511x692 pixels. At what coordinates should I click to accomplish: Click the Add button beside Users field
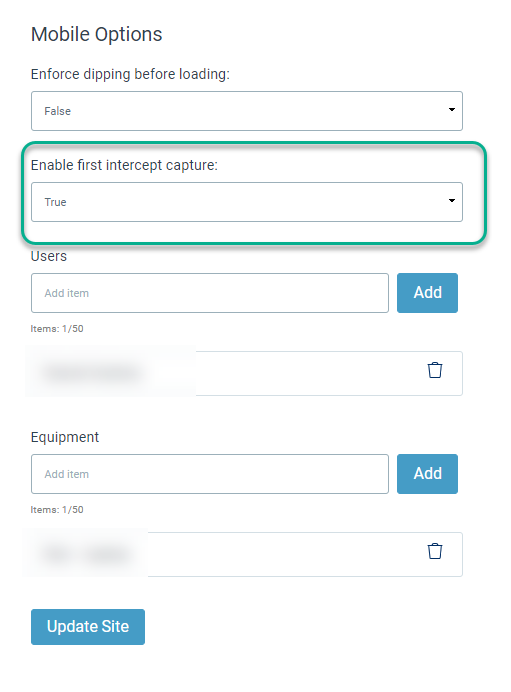click(427, 293)
